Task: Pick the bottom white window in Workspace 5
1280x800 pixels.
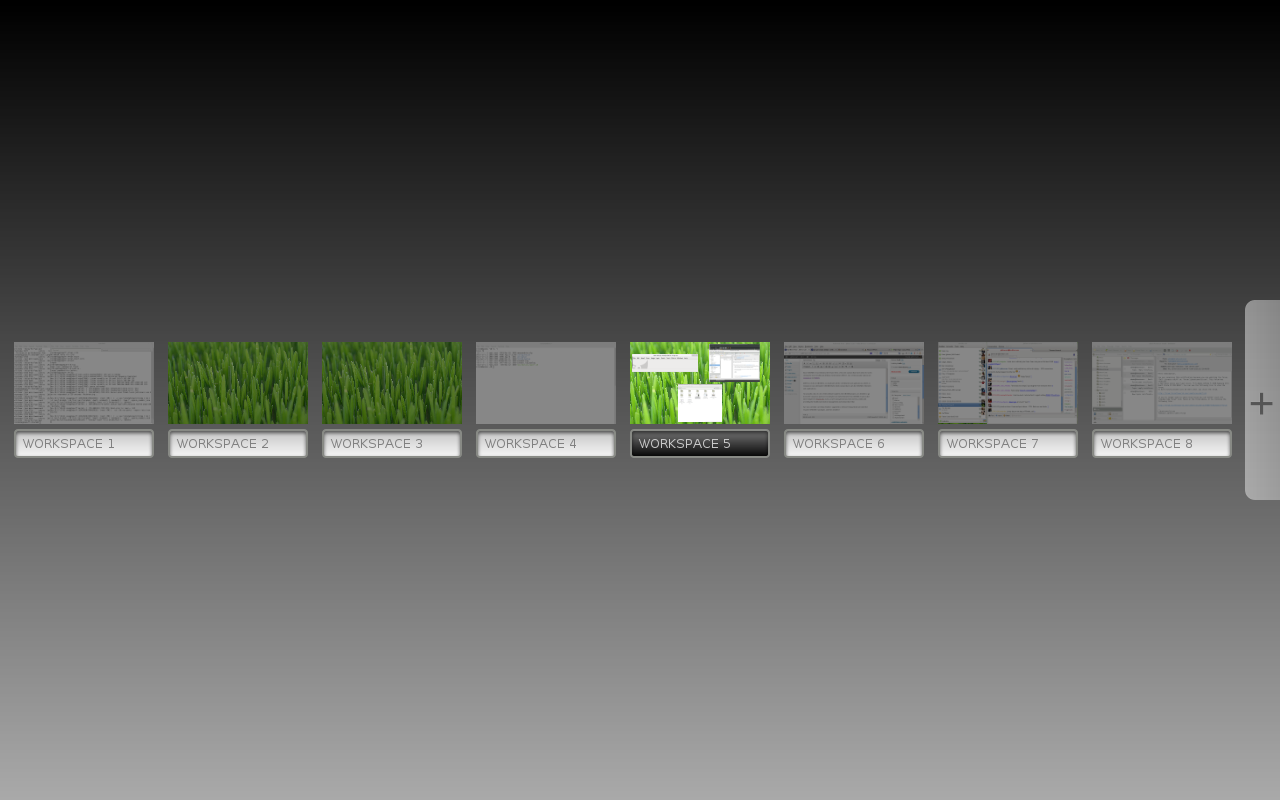Action: point(700,403)
